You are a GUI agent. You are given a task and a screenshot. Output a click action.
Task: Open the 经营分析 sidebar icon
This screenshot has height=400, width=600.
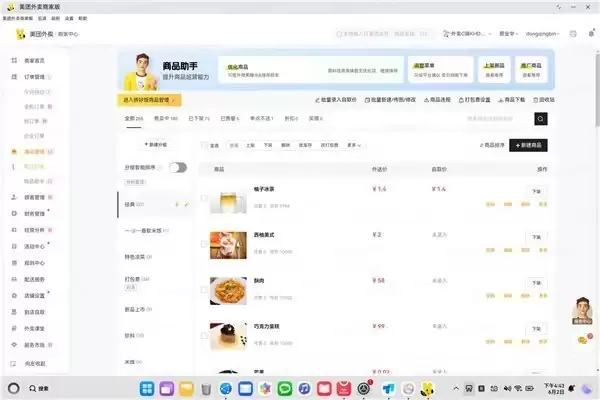[14, 230]
